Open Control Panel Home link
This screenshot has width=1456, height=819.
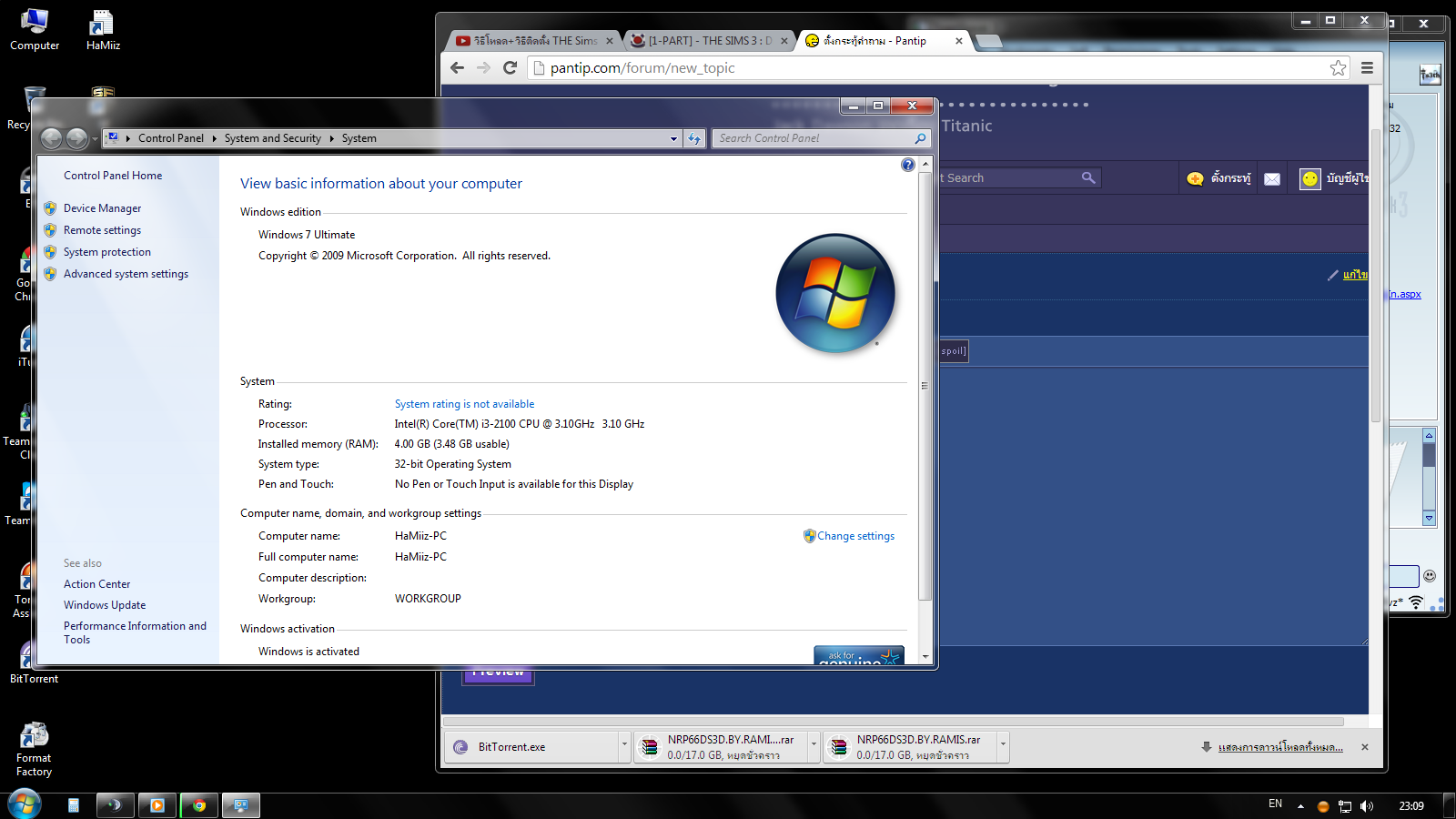[x=113, y=176]
